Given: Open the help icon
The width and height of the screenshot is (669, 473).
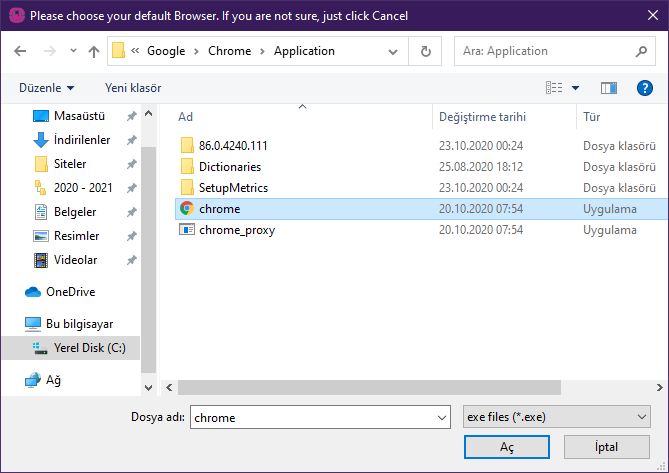Looking at the screenshot, I should tap(645, 88).
